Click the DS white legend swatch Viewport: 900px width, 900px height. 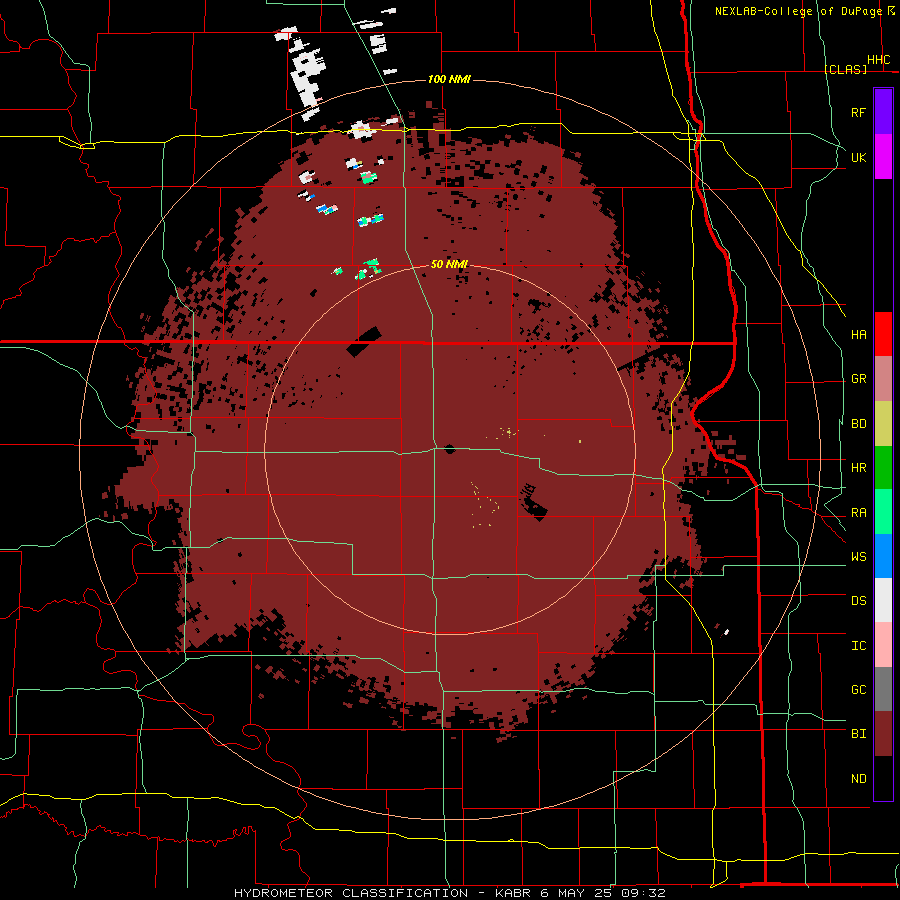[x=883, y=600]
